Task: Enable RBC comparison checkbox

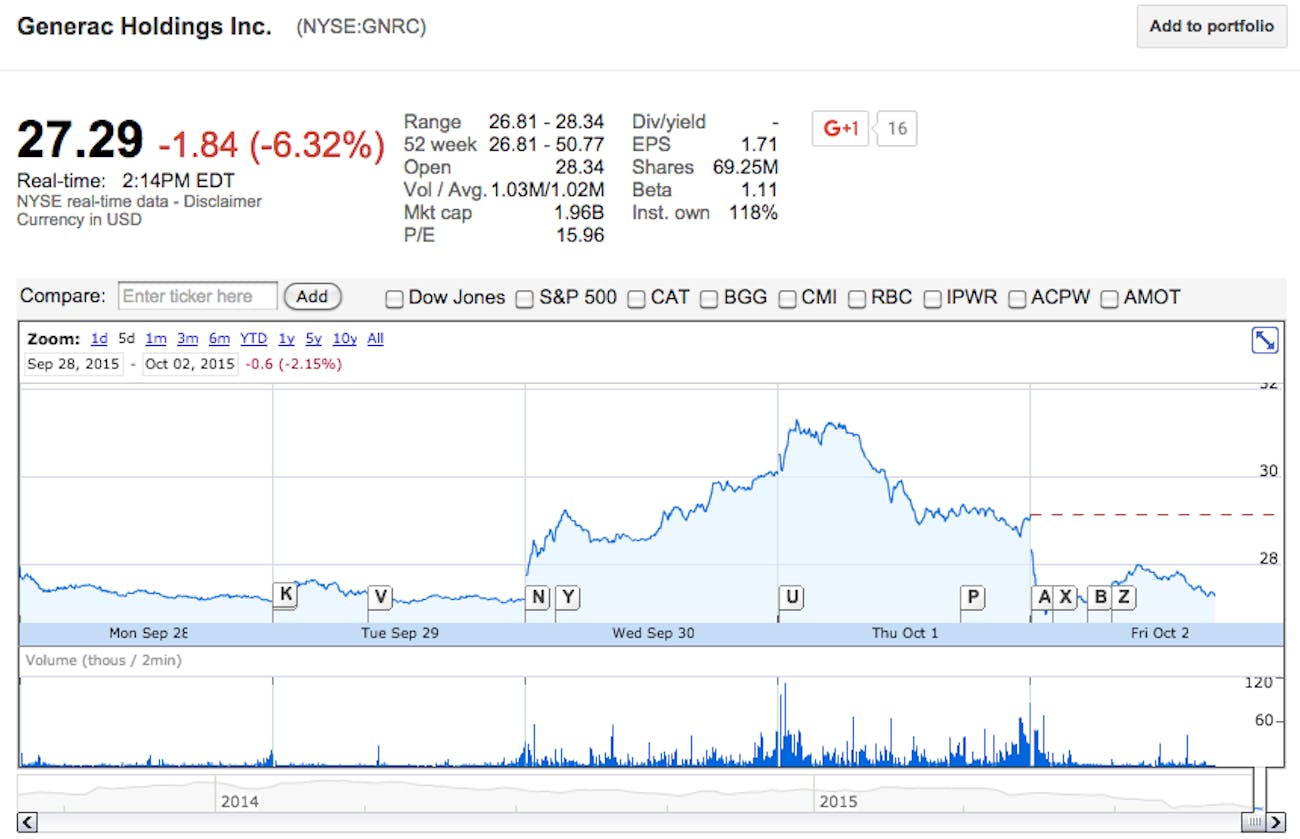Action: coord(856,298)
